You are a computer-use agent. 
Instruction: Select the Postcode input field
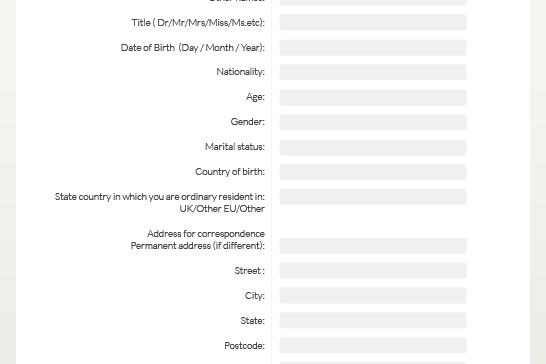coord(373,345)
